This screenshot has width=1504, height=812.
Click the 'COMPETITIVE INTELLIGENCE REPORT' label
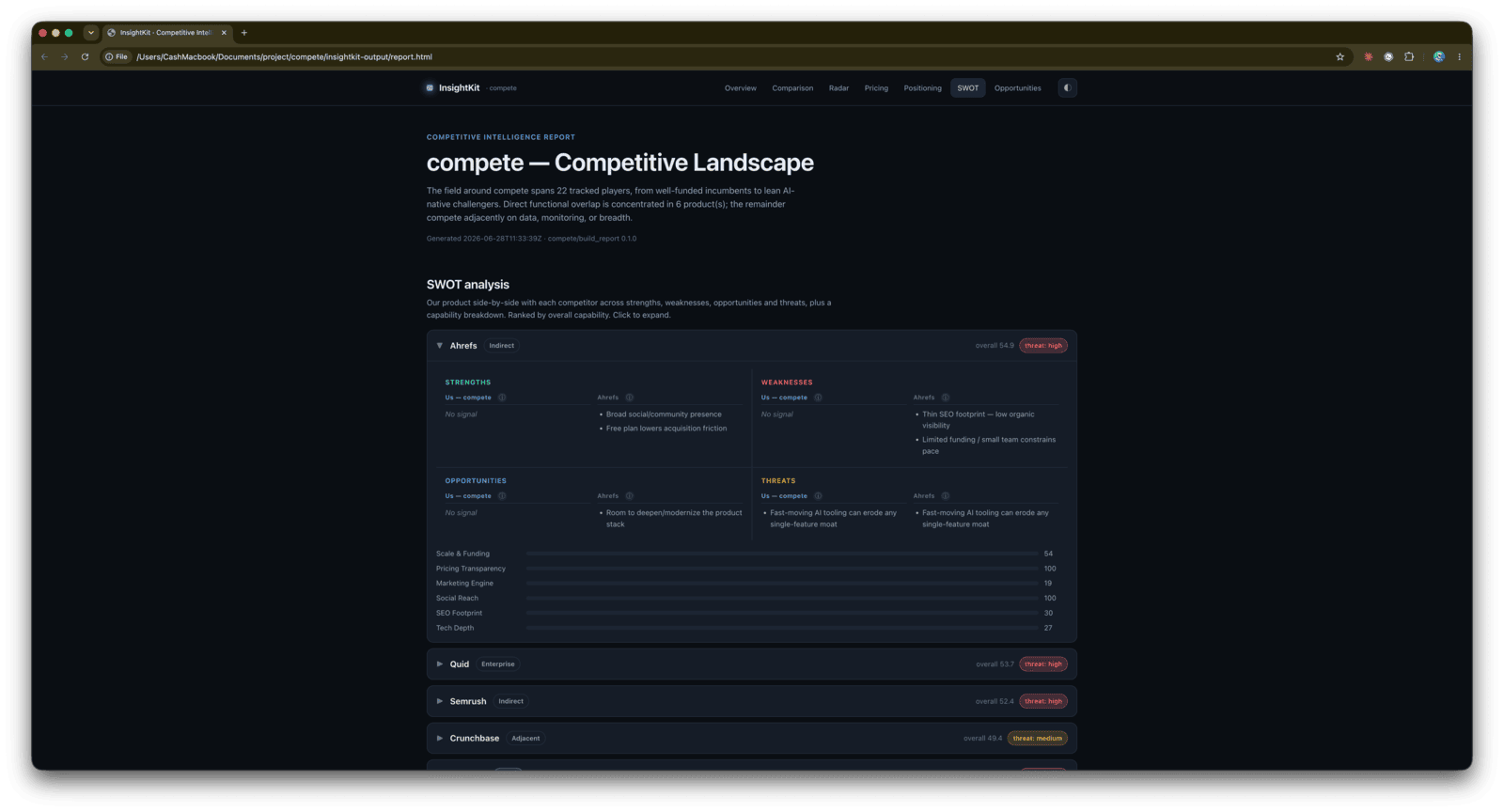(501, 137)
